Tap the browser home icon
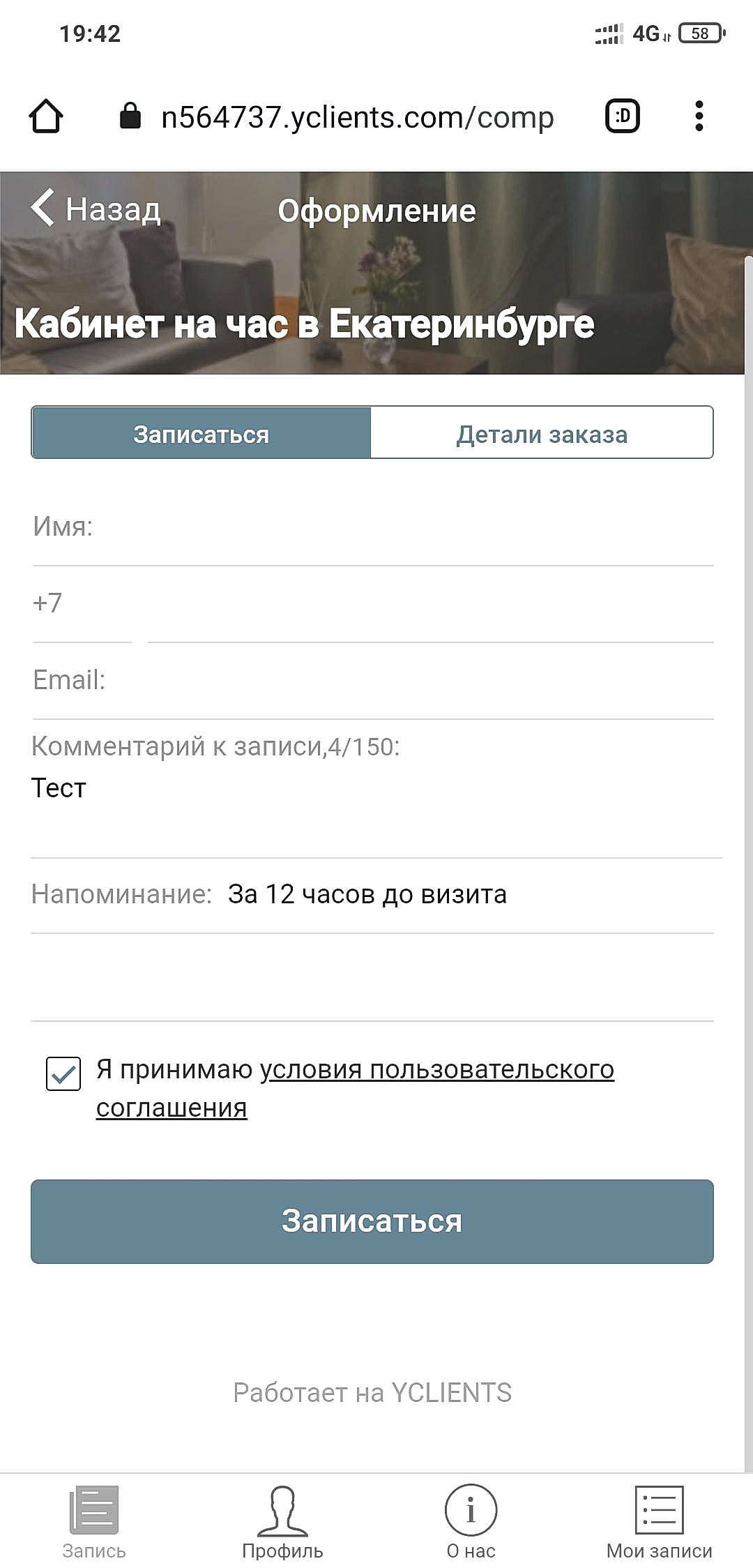 tap(46, 116)
